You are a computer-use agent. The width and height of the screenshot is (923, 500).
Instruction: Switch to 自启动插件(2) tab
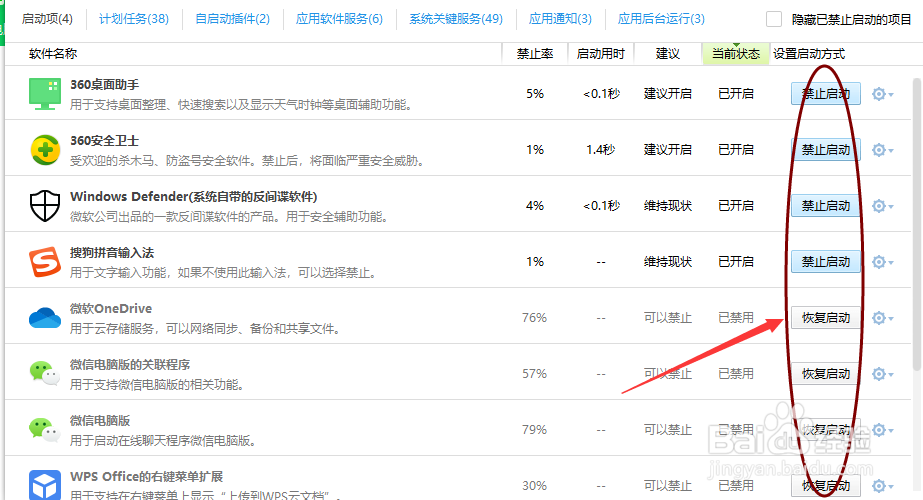click(233, 19)
